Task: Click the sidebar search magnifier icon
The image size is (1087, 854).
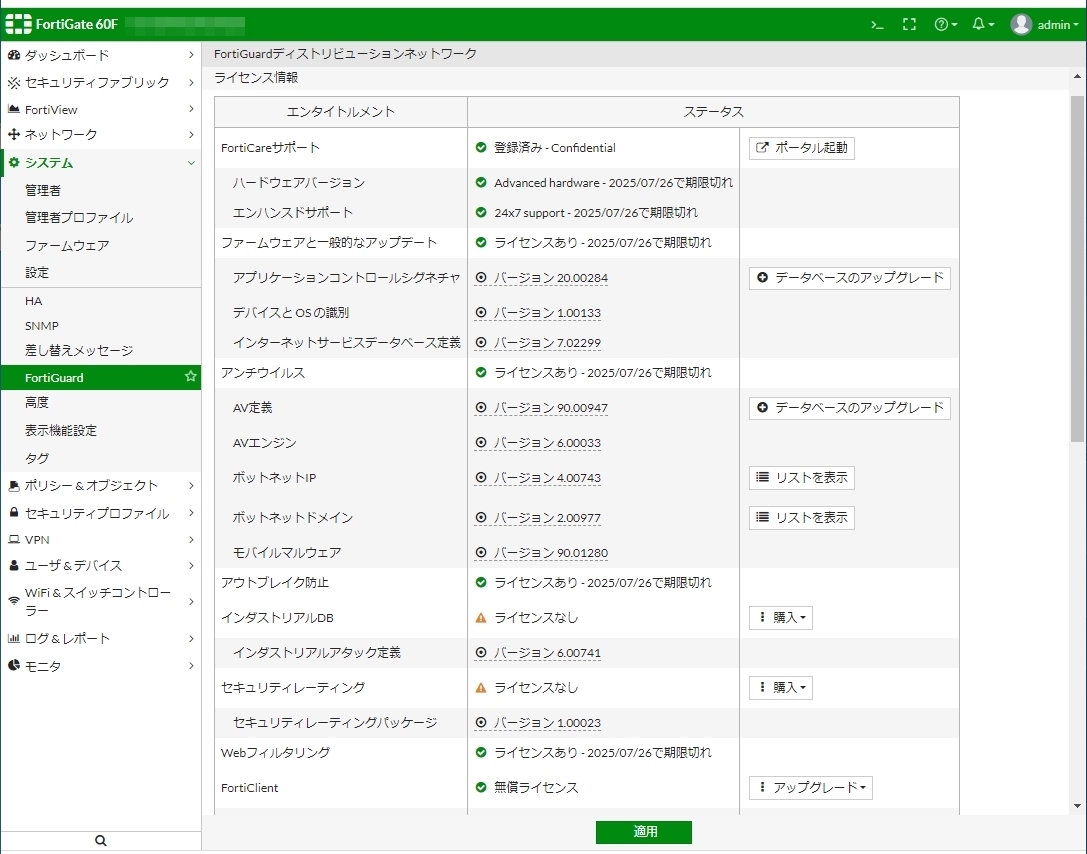Action: tap(101, 841)
